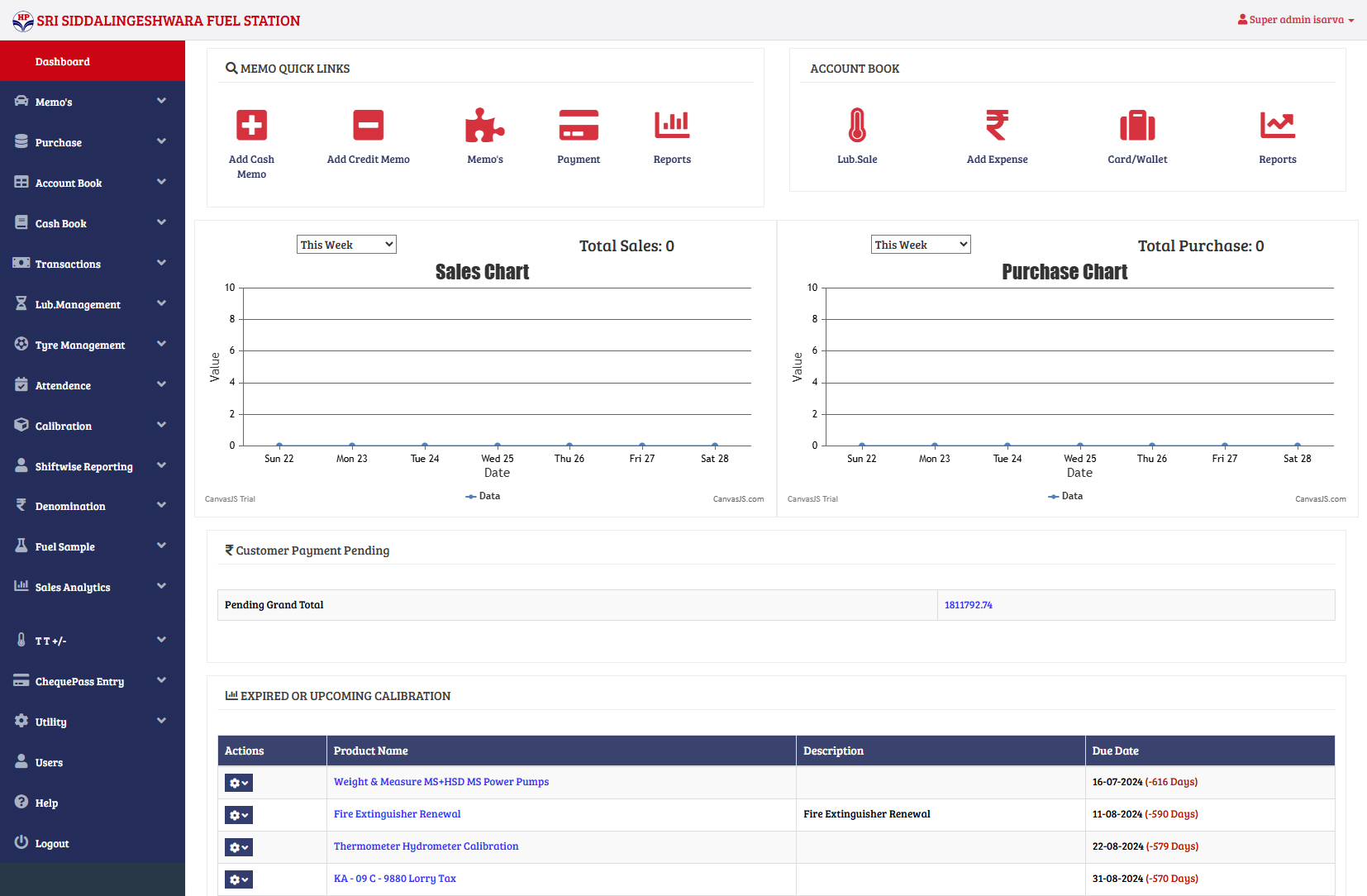Open the Super admin isarva user menu
1367x896 pixels.
click(1295, 20)
